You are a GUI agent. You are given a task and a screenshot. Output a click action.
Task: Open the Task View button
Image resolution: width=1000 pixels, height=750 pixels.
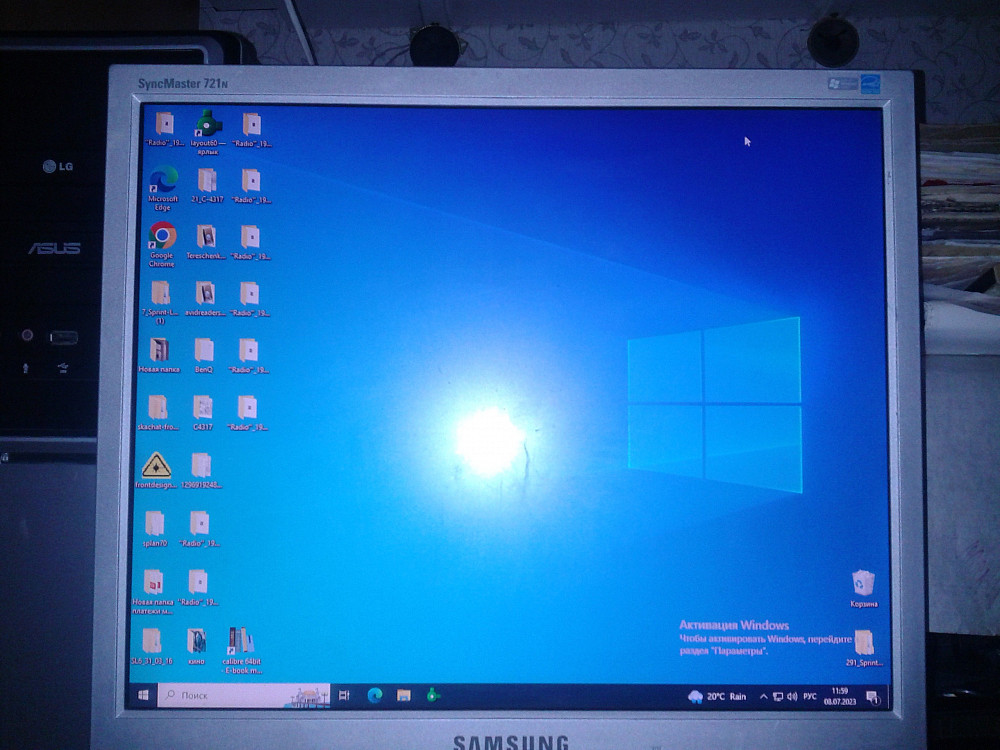(345, 695)
